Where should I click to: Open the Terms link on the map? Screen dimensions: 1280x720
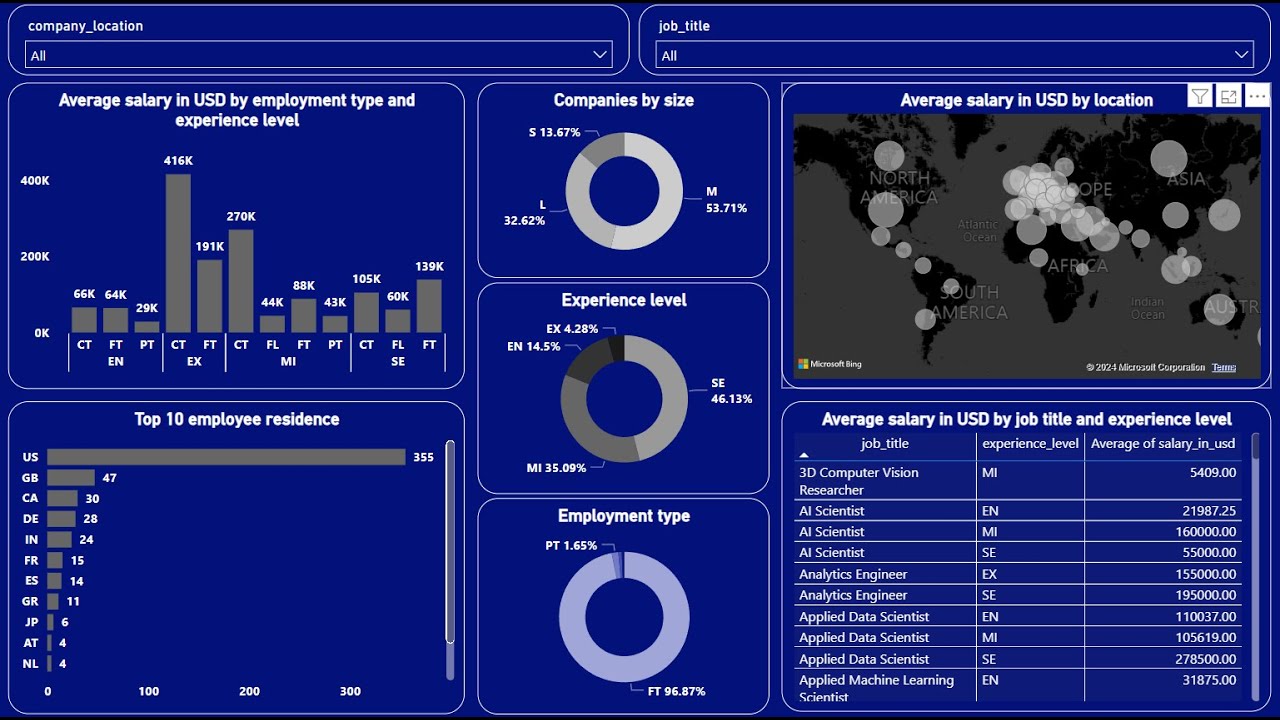tap(1224, 367)
